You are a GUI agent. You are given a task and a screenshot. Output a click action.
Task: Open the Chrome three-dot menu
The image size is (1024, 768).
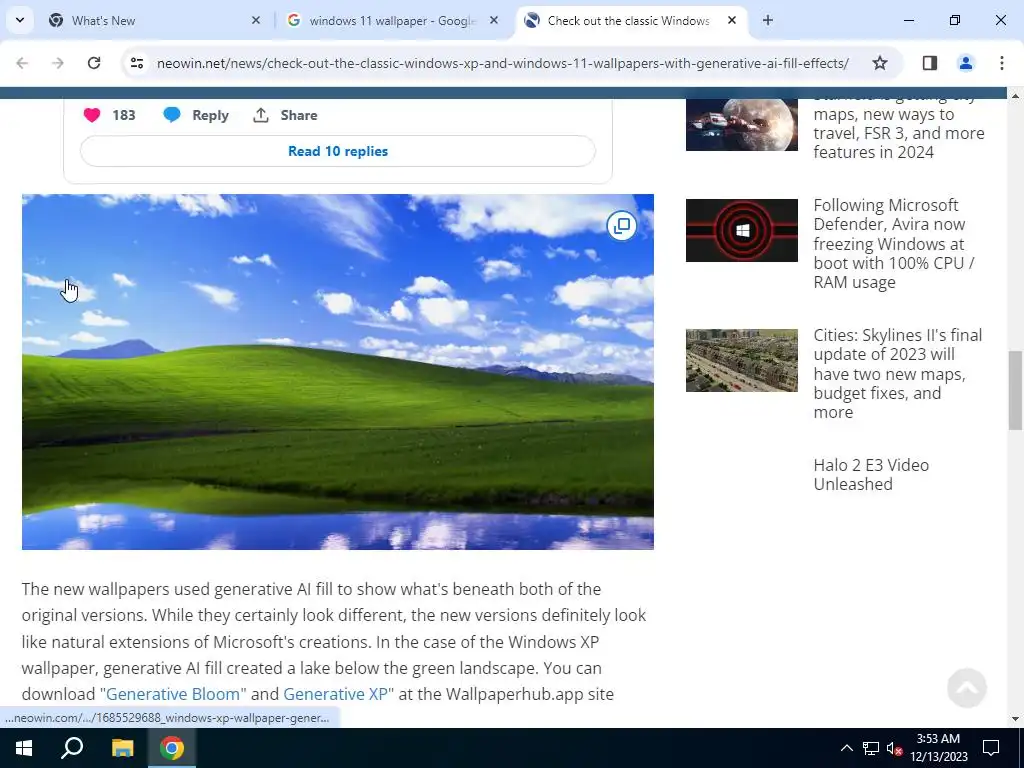(1001, 63)
